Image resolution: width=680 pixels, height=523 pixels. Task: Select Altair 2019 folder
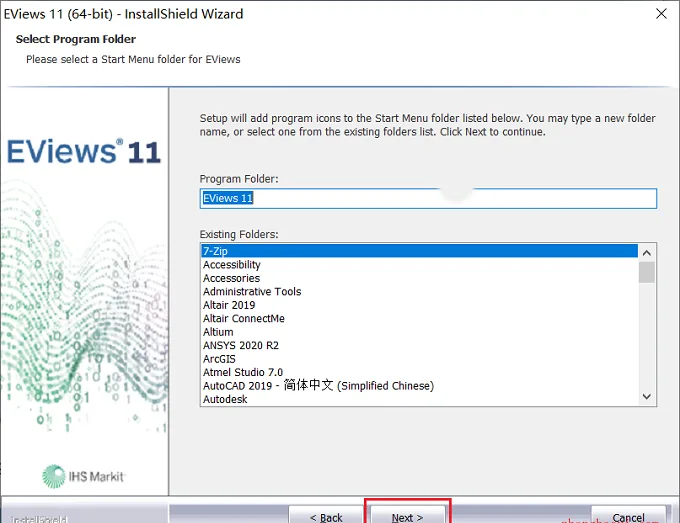point(419,305)
